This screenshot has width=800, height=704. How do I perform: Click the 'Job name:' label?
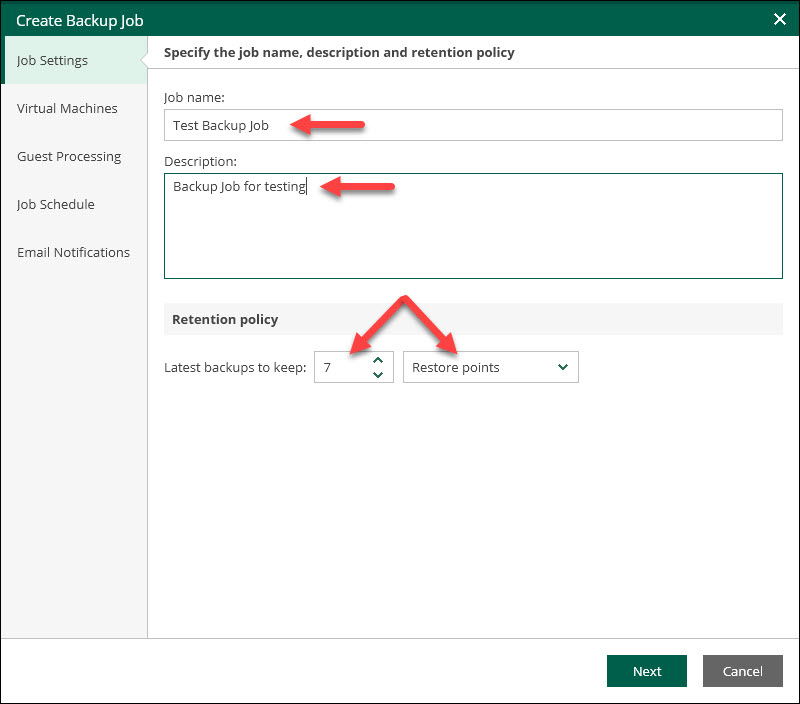(x=194, y=97)
